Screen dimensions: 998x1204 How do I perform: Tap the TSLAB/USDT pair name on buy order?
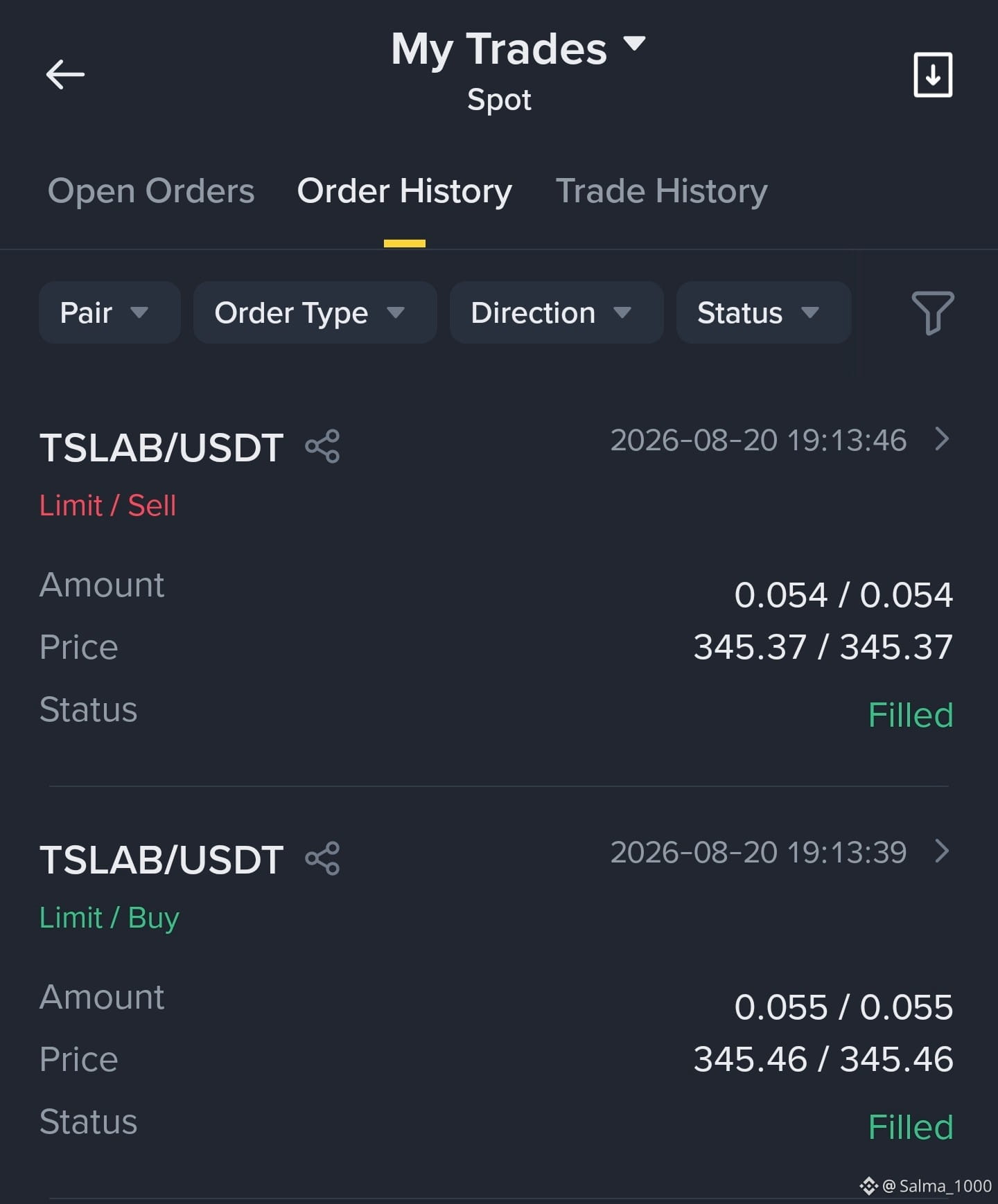(x=161, y=860)
